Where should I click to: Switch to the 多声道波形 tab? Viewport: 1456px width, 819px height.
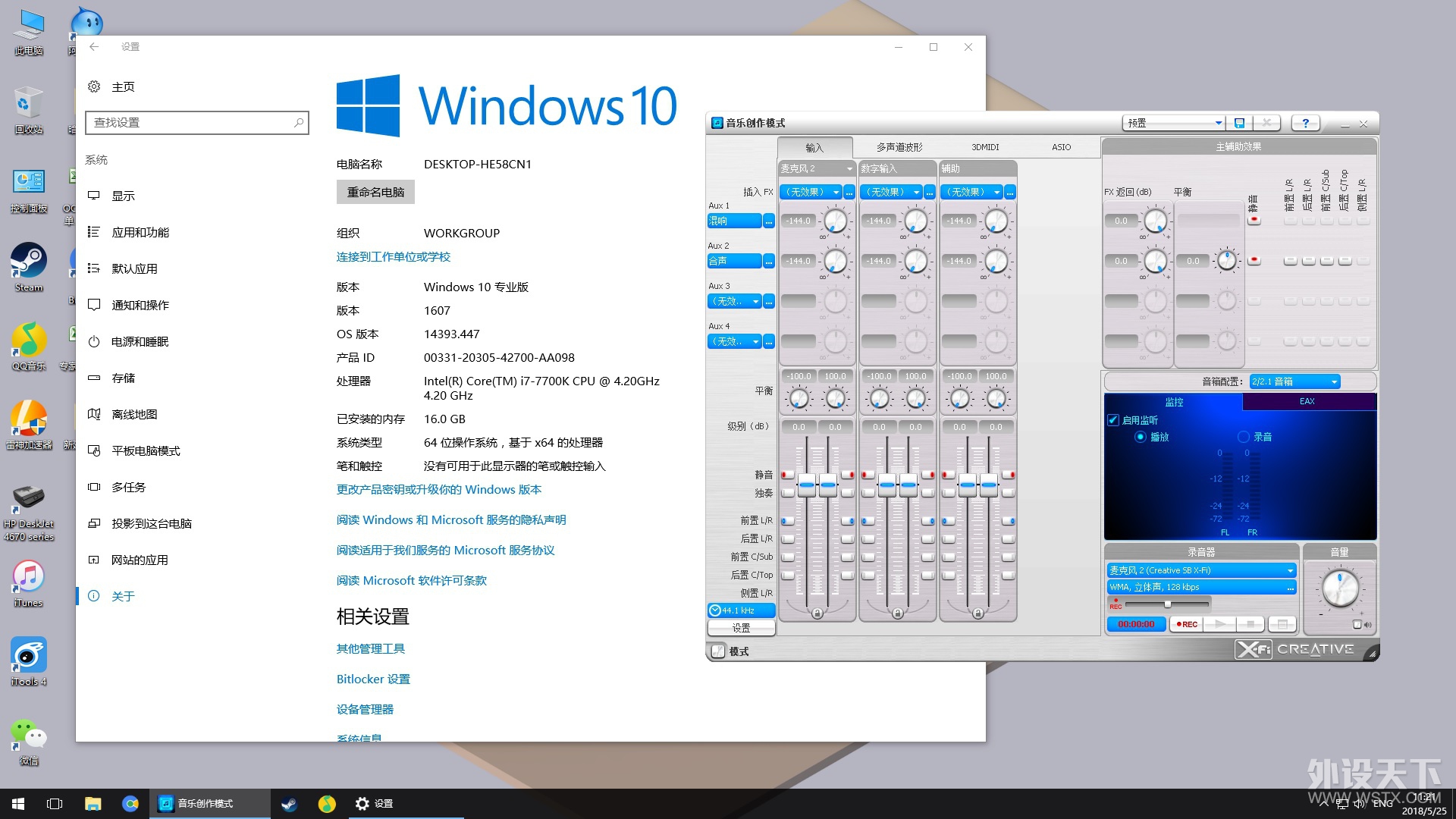point(900,147)
